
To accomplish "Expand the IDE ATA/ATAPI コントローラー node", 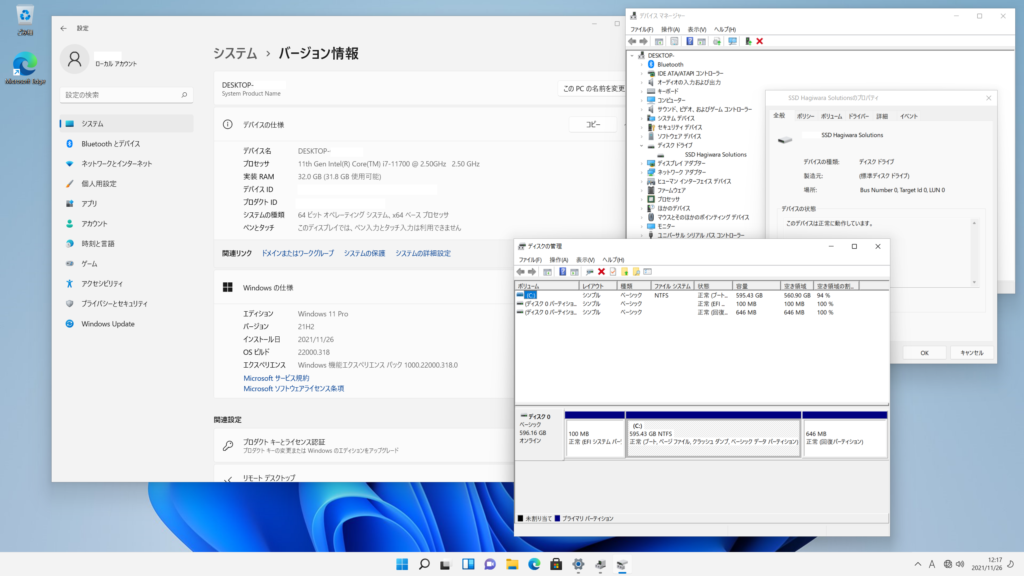I will click(642, 74).
